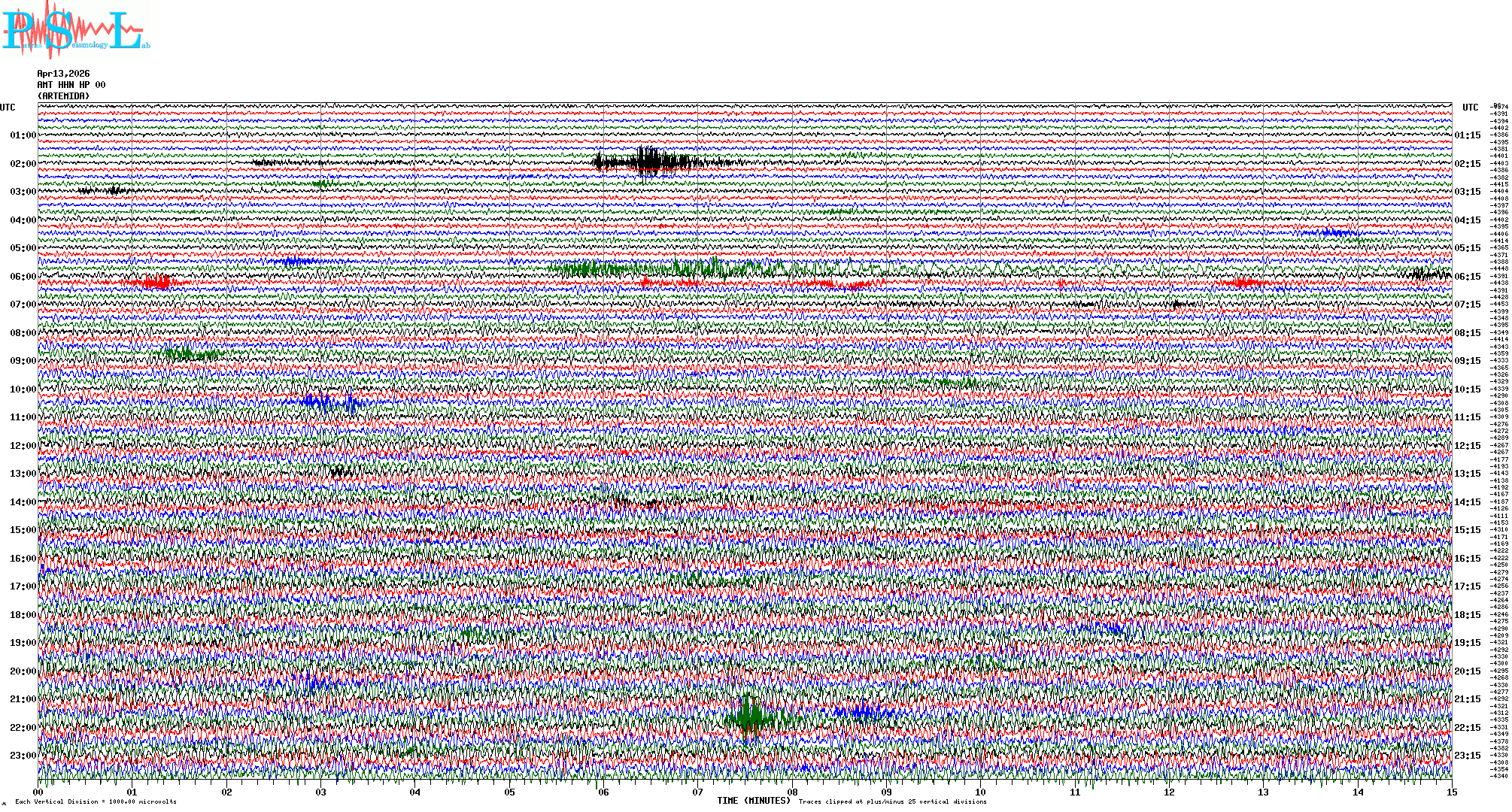Click the large black seismic burst near 02:00
1512x812 pixels.
point(647,162)
